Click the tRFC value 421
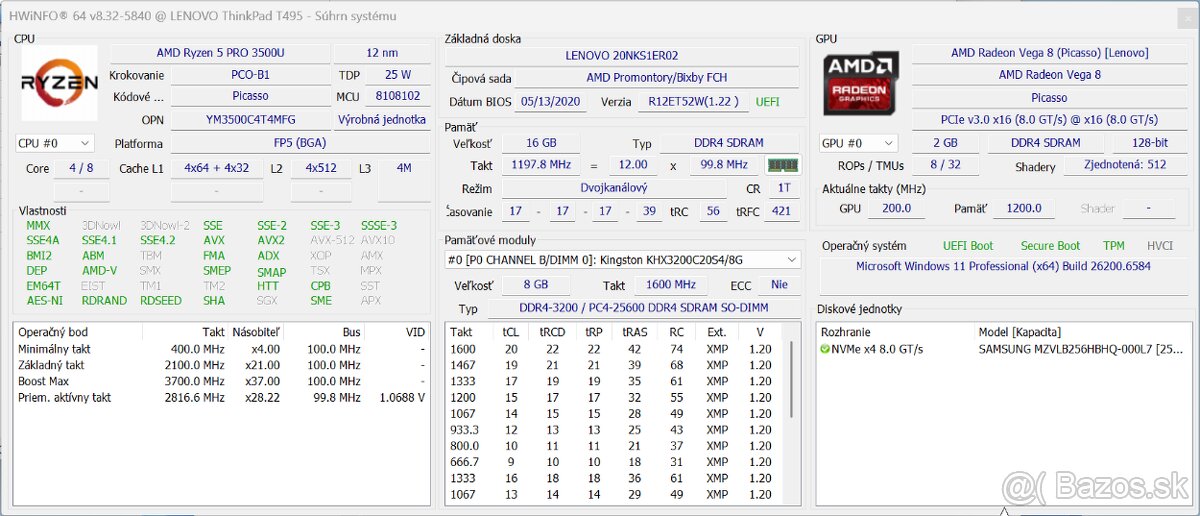Screen dimensions: 1200x516 [781, 211]
